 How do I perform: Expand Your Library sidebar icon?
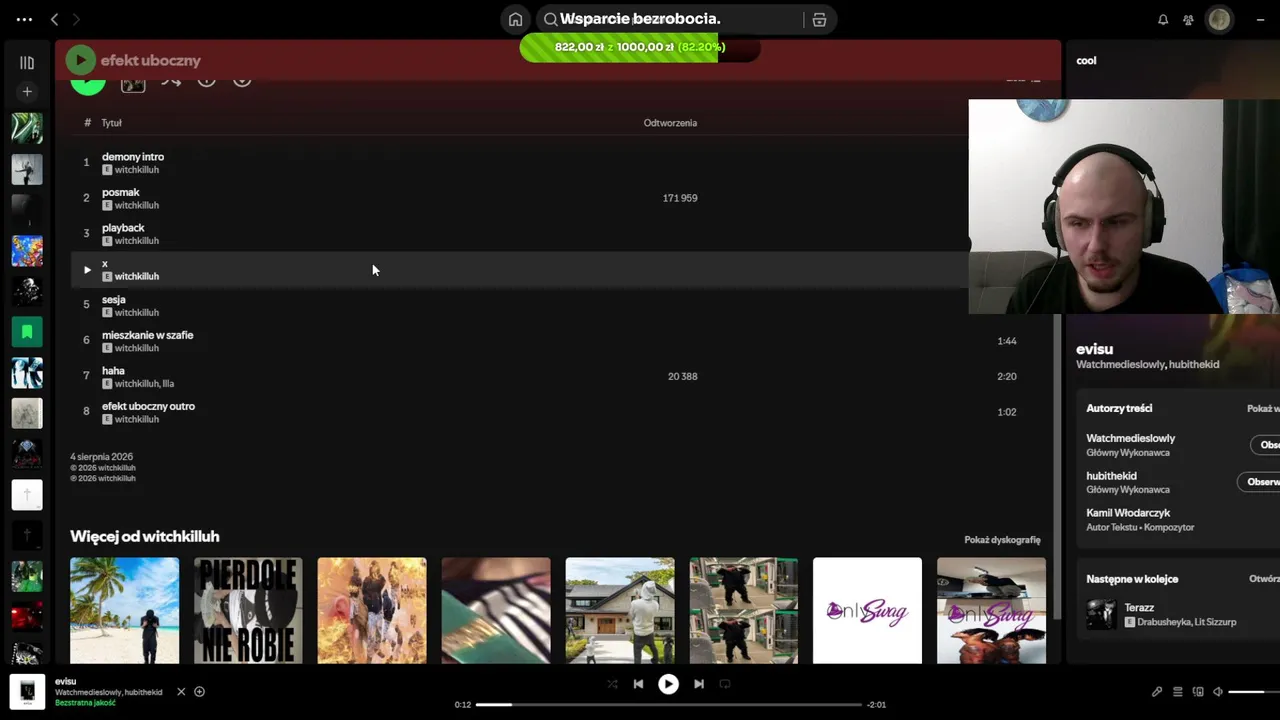coord(27,62)
